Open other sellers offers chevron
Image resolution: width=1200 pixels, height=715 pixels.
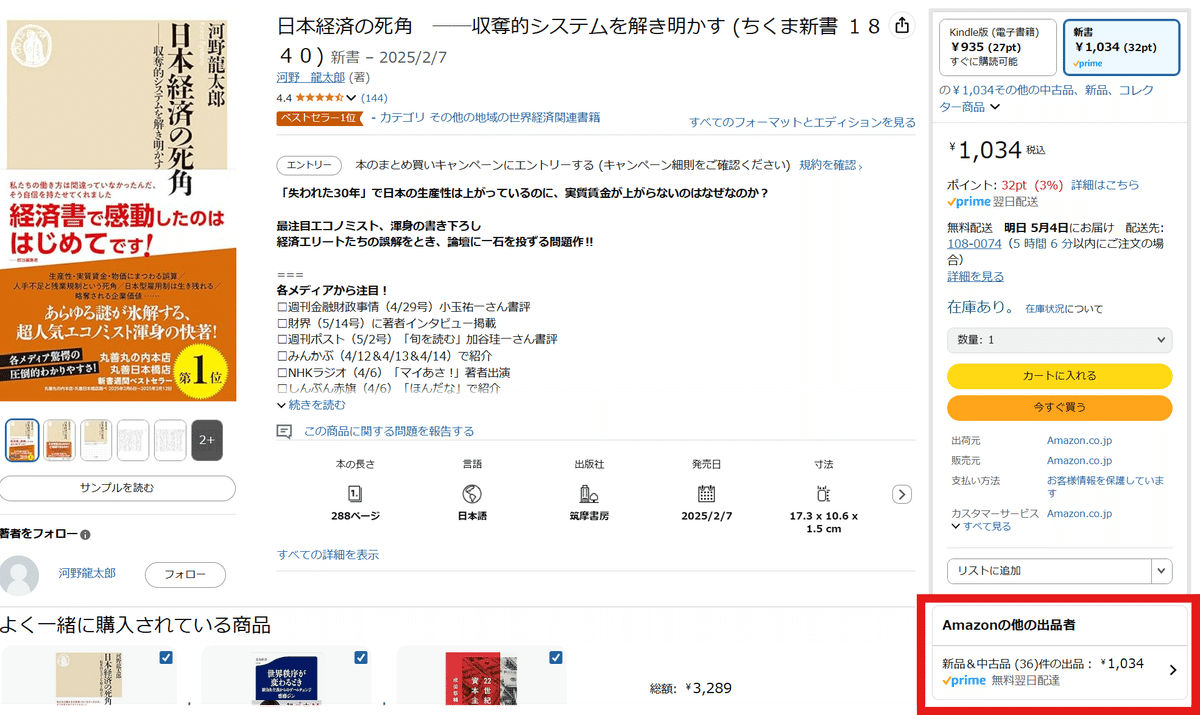(x=1173, y=671)
